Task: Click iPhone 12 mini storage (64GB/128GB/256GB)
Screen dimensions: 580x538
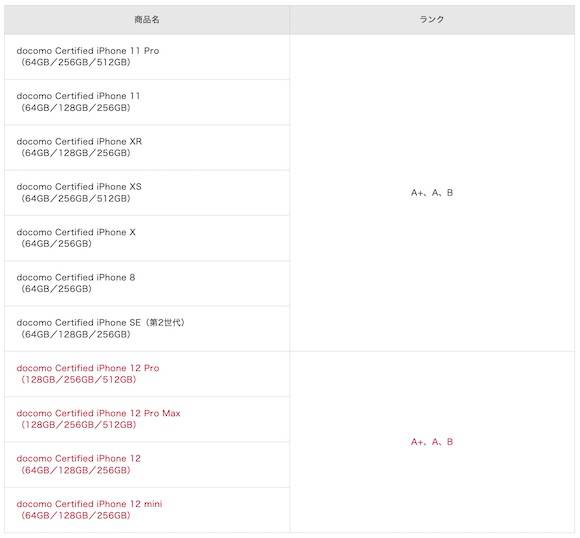Action: (74, 515)
